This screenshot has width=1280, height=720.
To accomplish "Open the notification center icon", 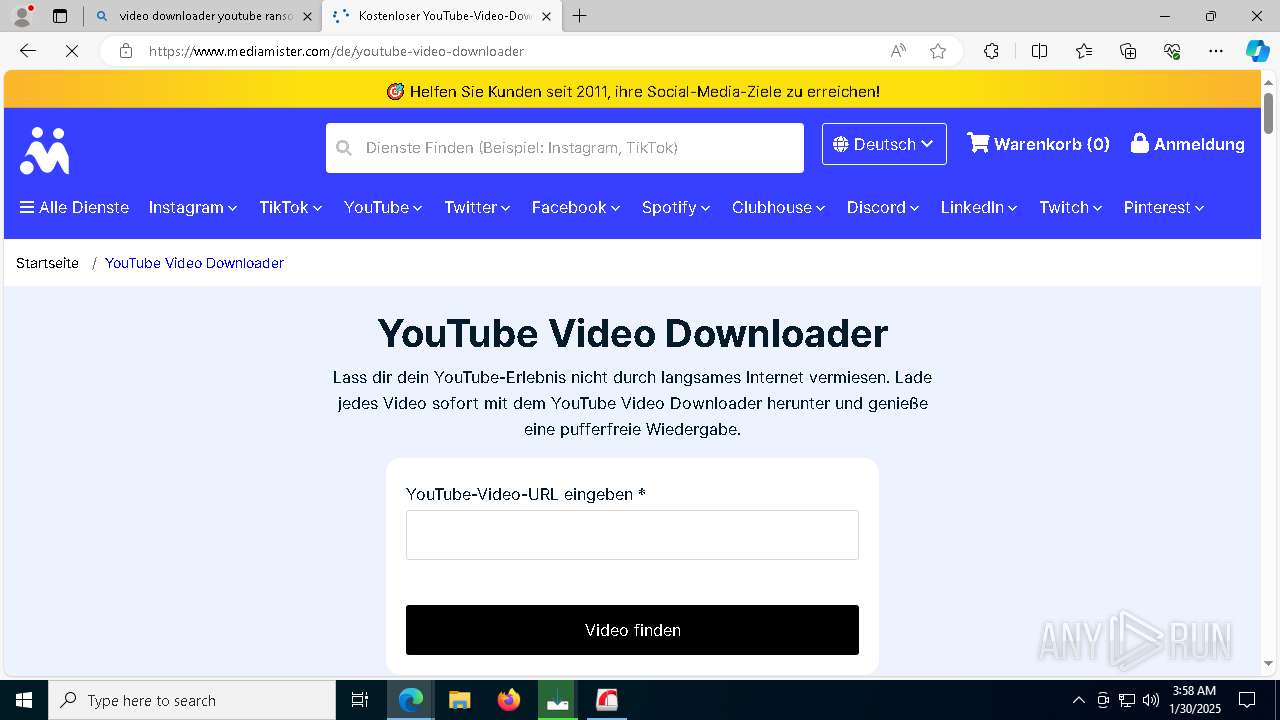I will pos(1247,700).
